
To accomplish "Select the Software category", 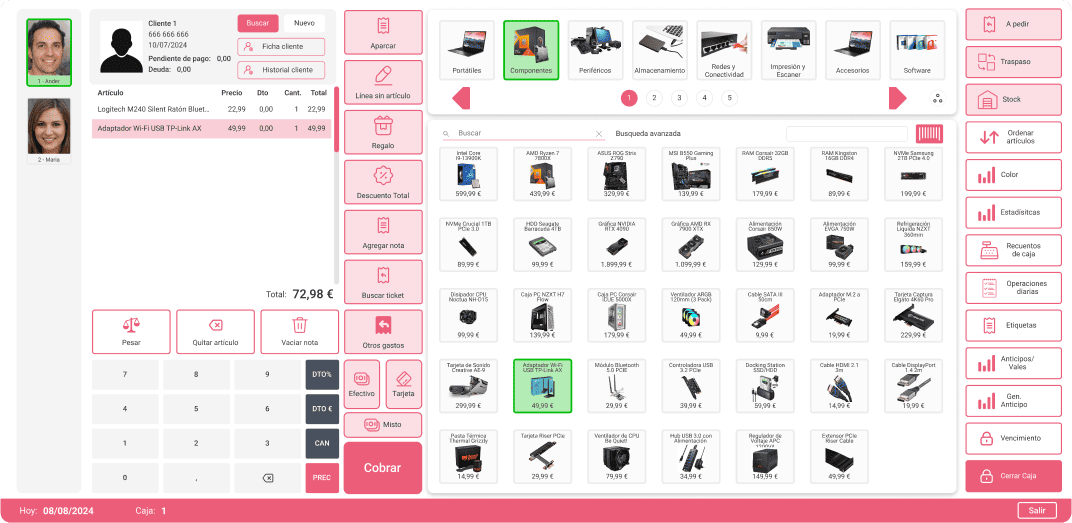I will pos(917,50).
